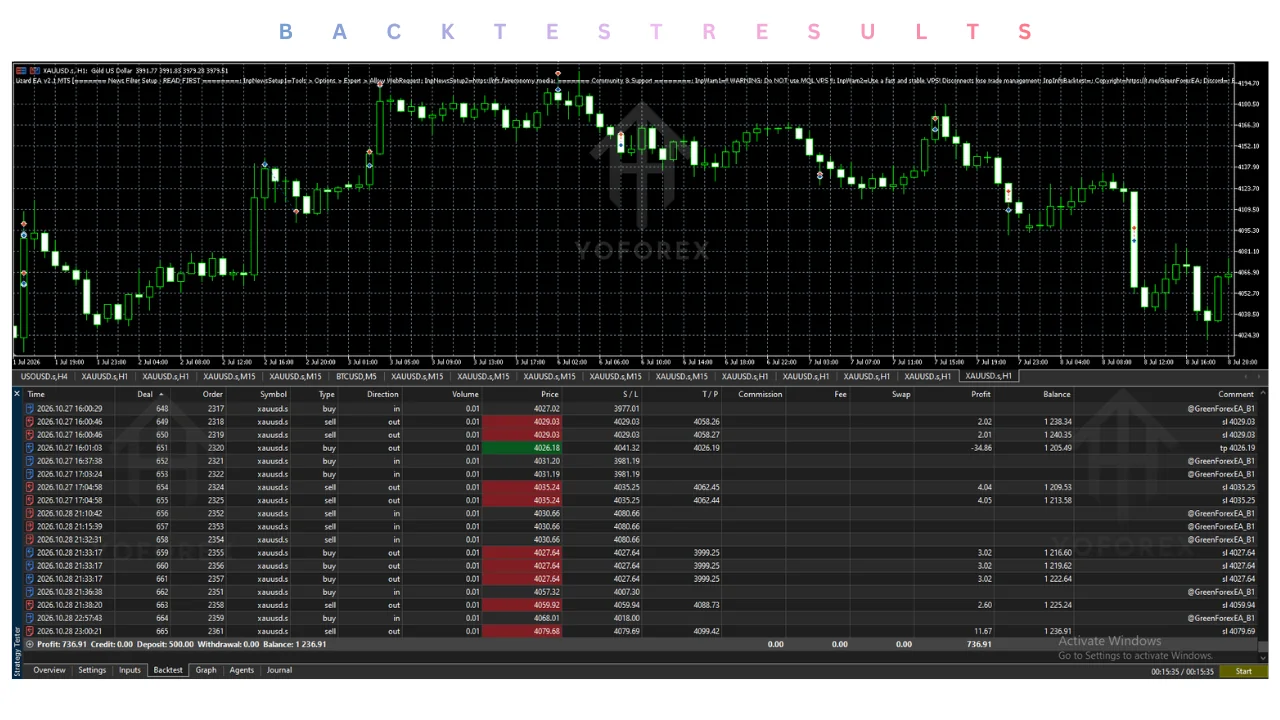
Task: Switch to the Graph tab
Action: click(206, 670)
